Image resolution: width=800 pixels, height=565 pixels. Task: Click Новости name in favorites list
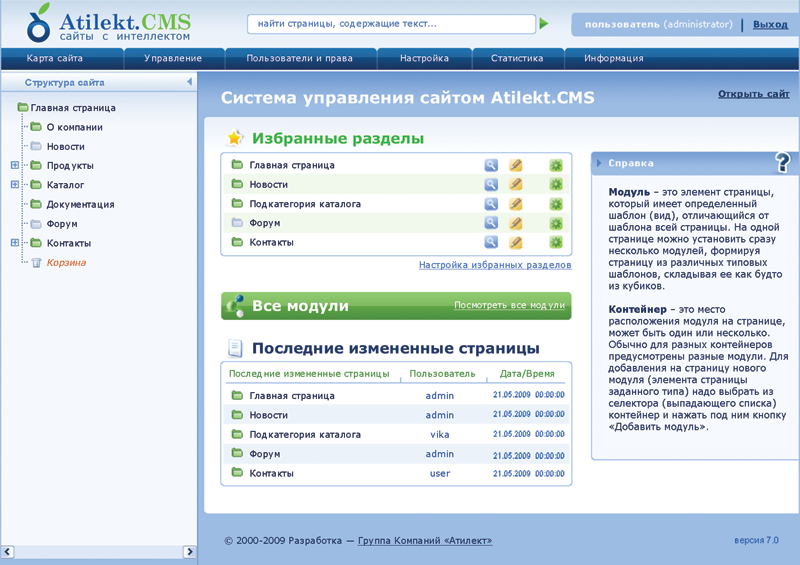(x=269, y=184)
